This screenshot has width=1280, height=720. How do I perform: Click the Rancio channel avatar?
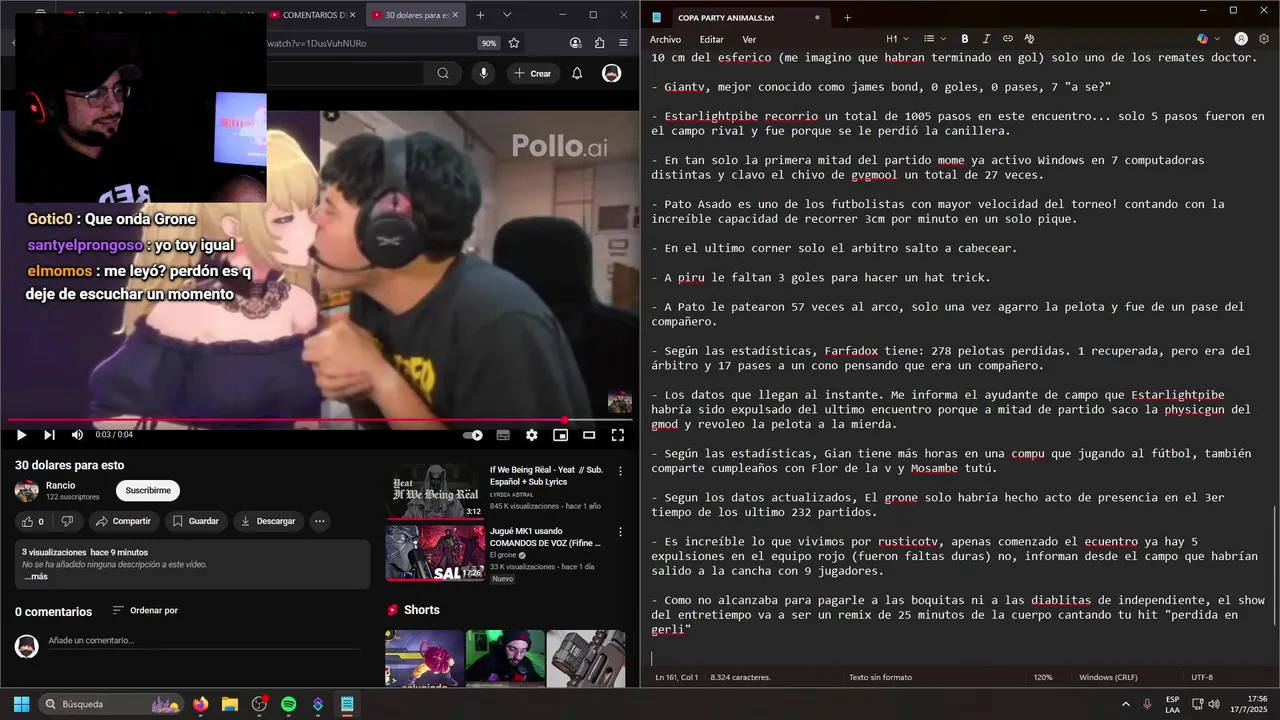[x=27, y=490]
